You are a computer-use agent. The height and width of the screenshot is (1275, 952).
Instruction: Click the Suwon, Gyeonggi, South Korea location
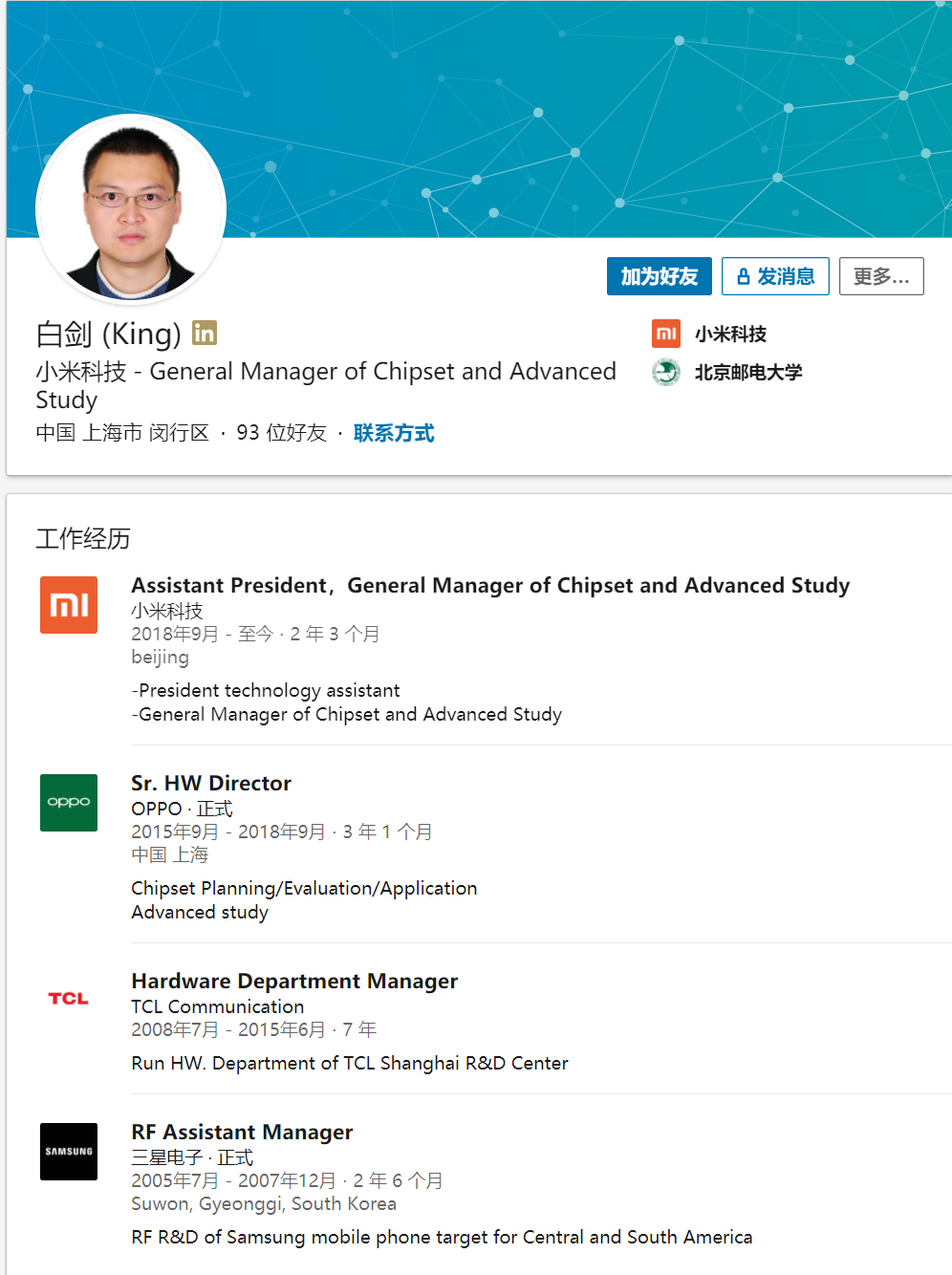coord(264,1203)
